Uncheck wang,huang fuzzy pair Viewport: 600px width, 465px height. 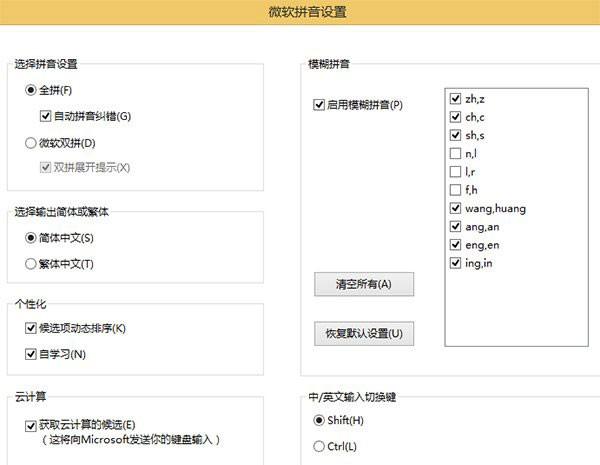coord(456,209)
